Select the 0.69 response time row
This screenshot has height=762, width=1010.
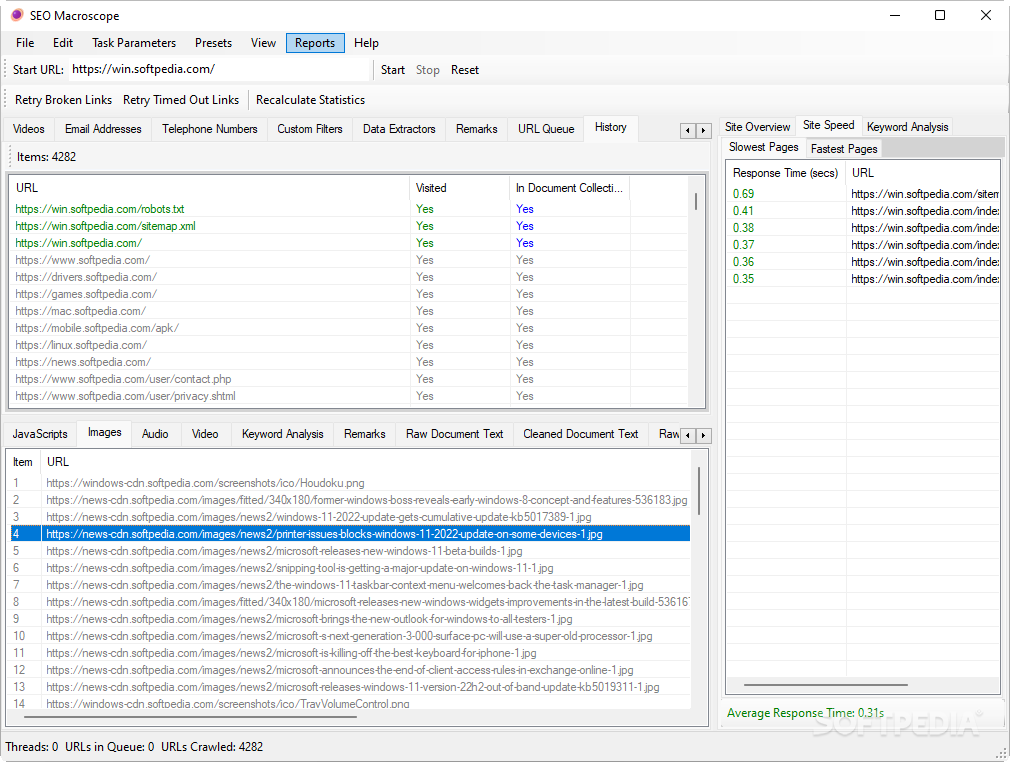(863, 194)
